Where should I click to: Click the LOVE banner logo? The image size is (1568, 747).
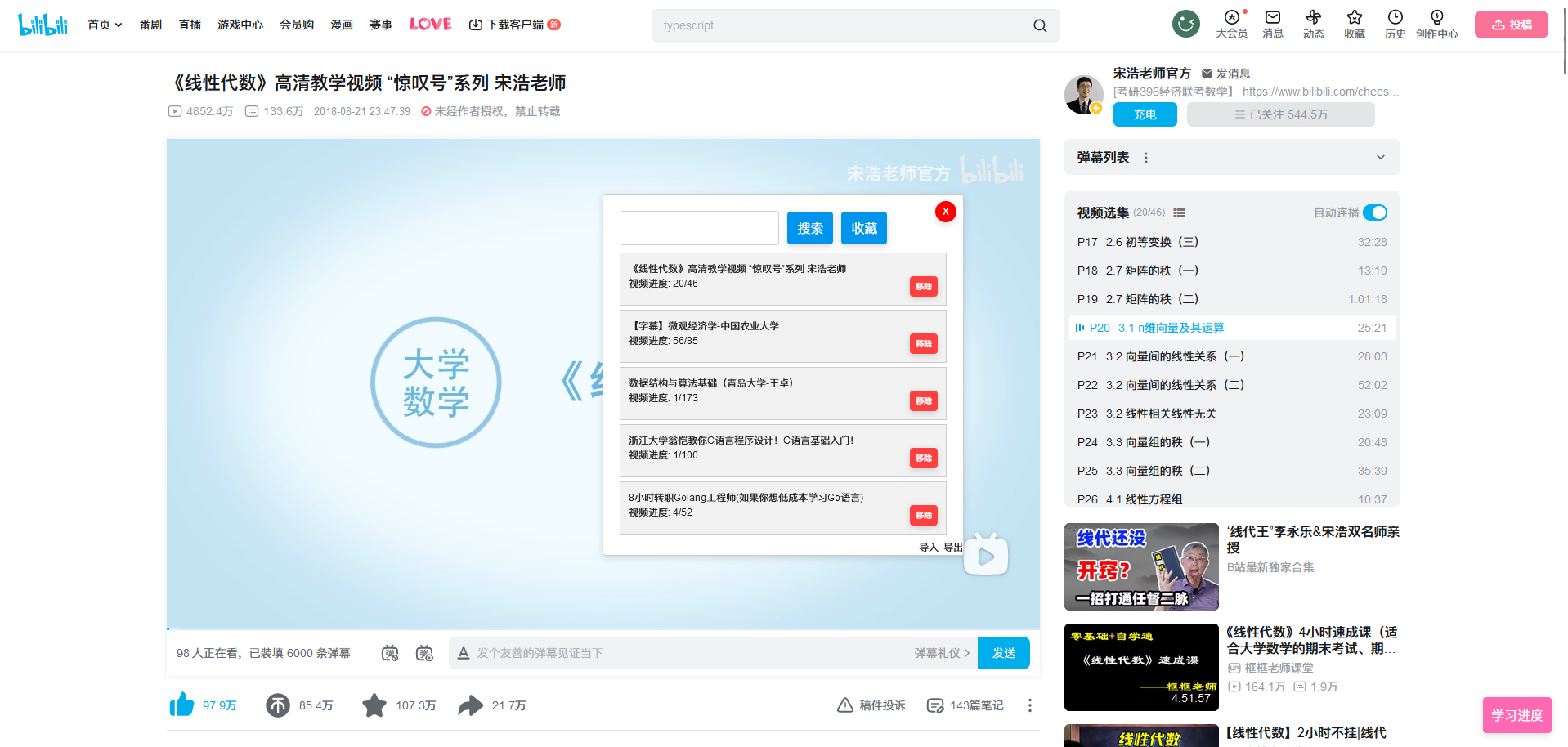pos(431,25)
